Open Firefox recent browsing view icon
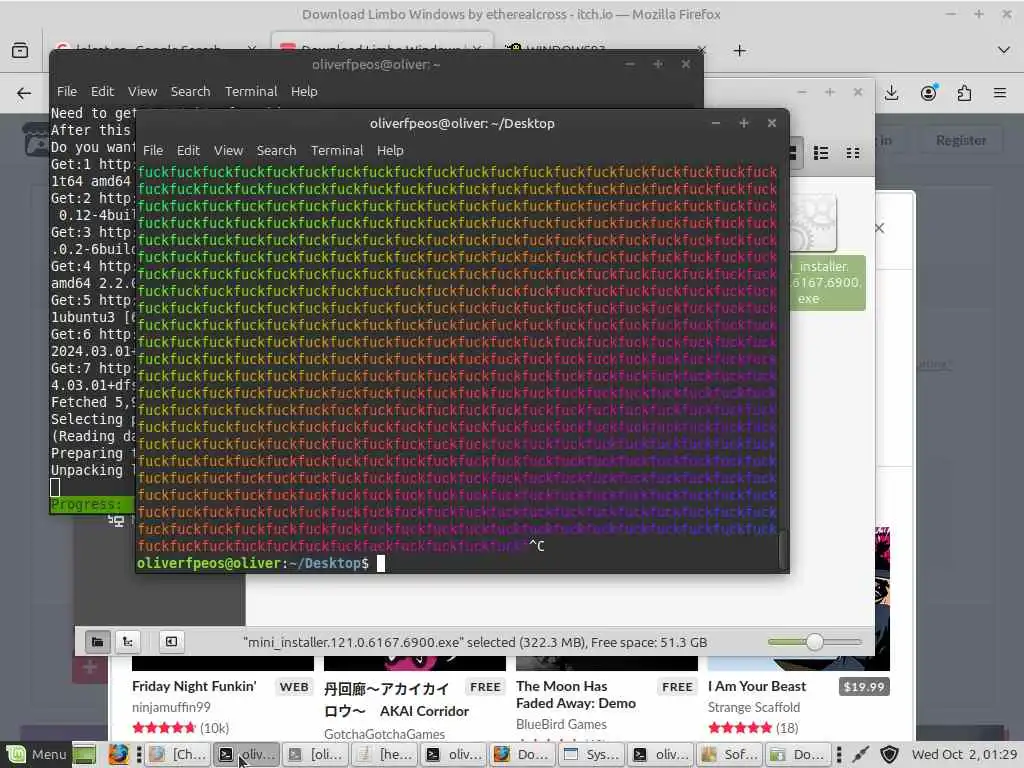 20,50
